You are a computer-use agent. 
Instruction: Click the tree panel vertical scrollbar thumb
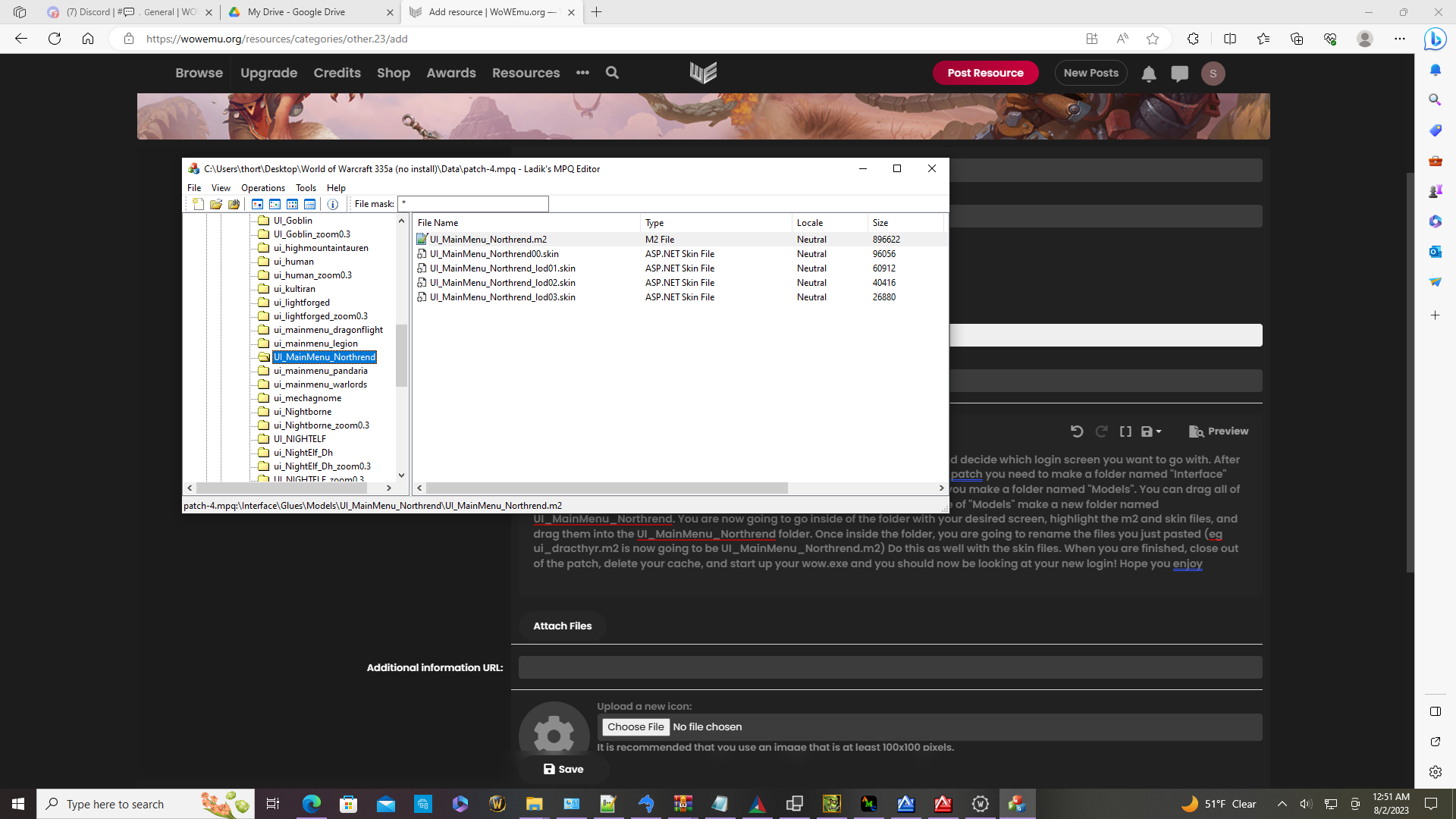pos(402,356)
